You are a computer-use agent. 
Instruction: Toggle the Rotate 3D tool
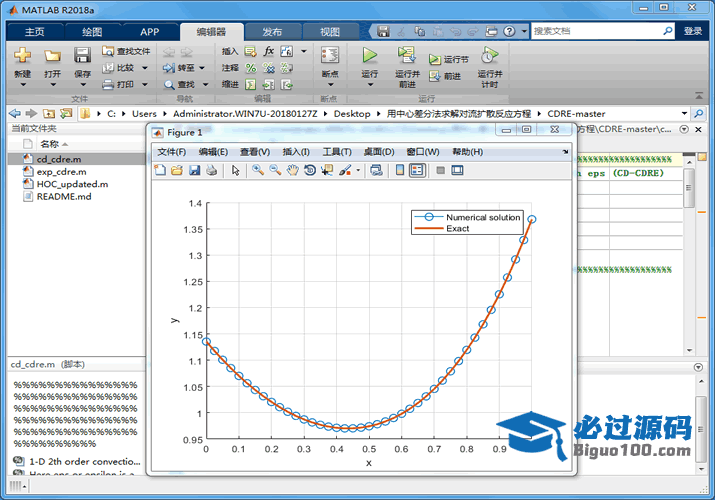pos(310,170)
